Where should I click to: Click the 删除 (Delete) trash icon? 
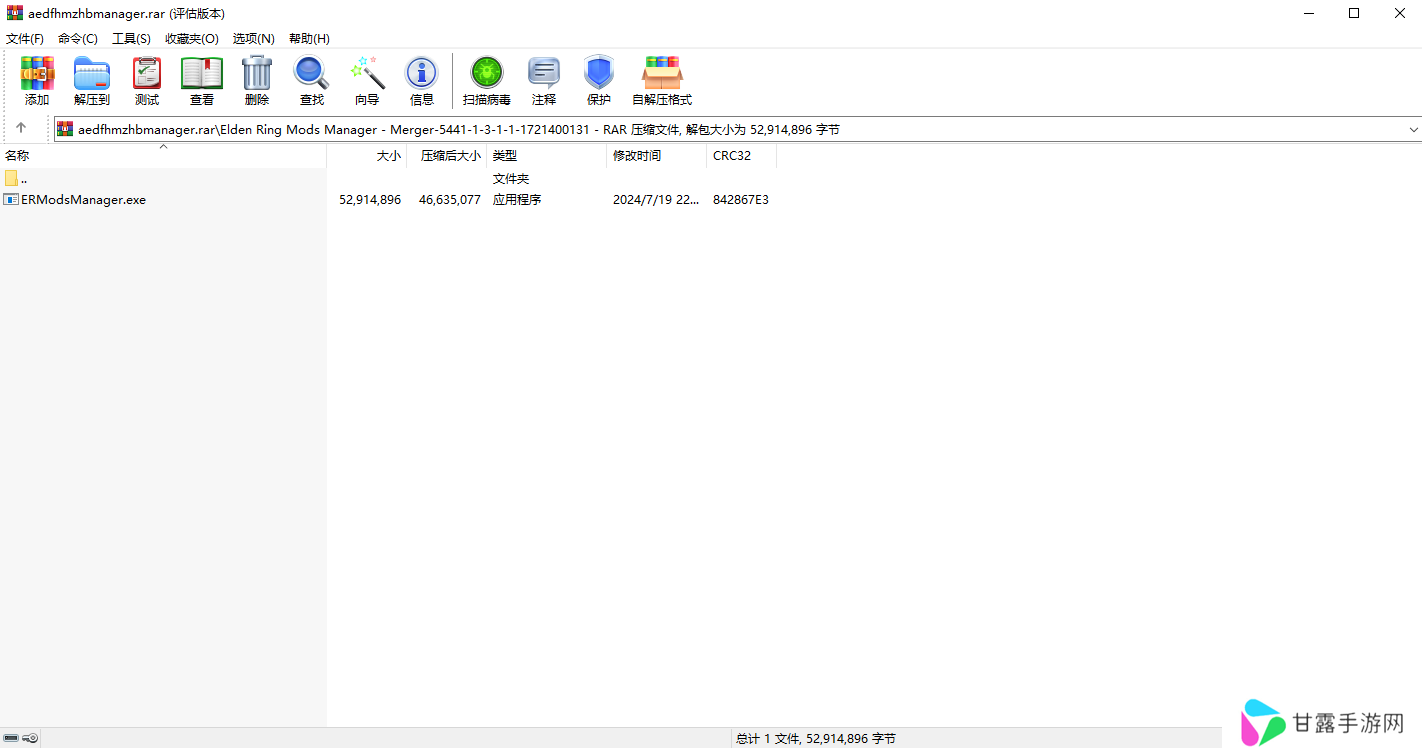(x=257, y=73)
